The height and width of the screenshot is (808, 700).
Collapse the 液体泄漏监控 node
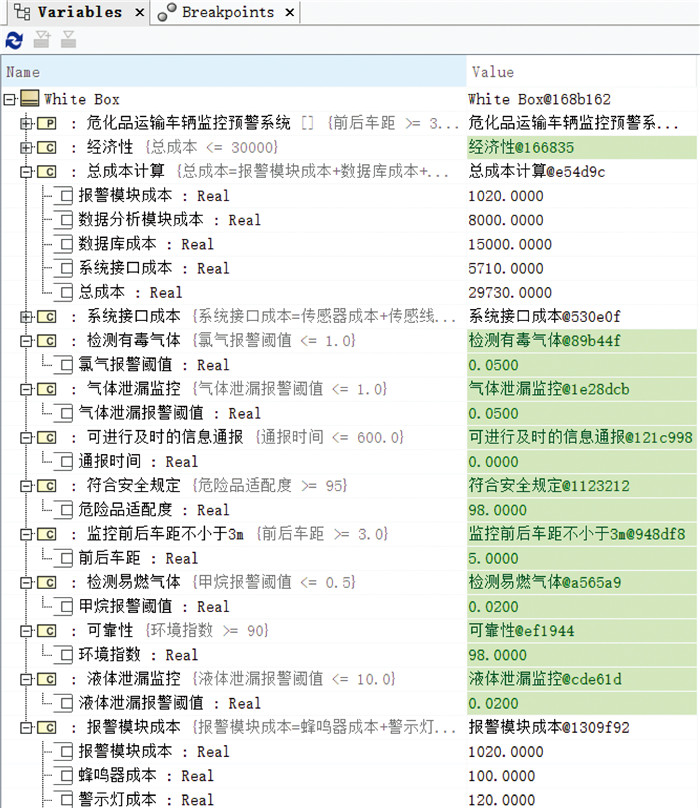coord(26,679)
